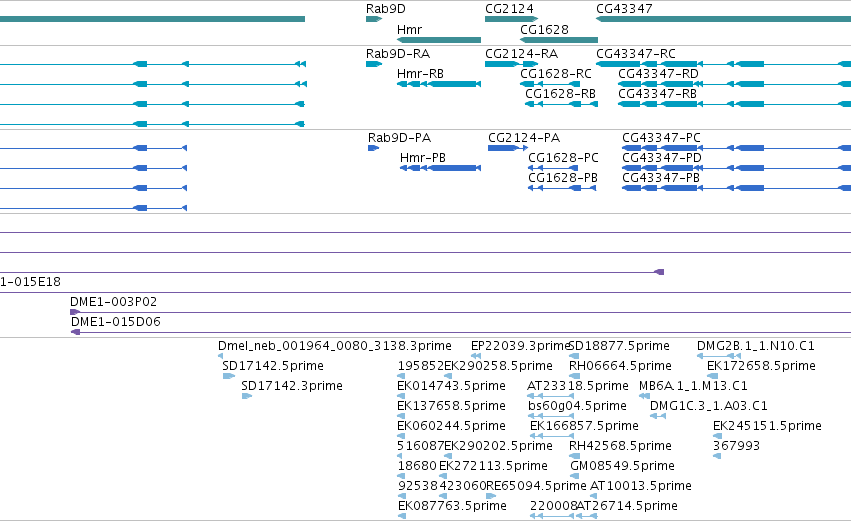
Task: Click the CG1628 gene label
Action: [544, 29]
